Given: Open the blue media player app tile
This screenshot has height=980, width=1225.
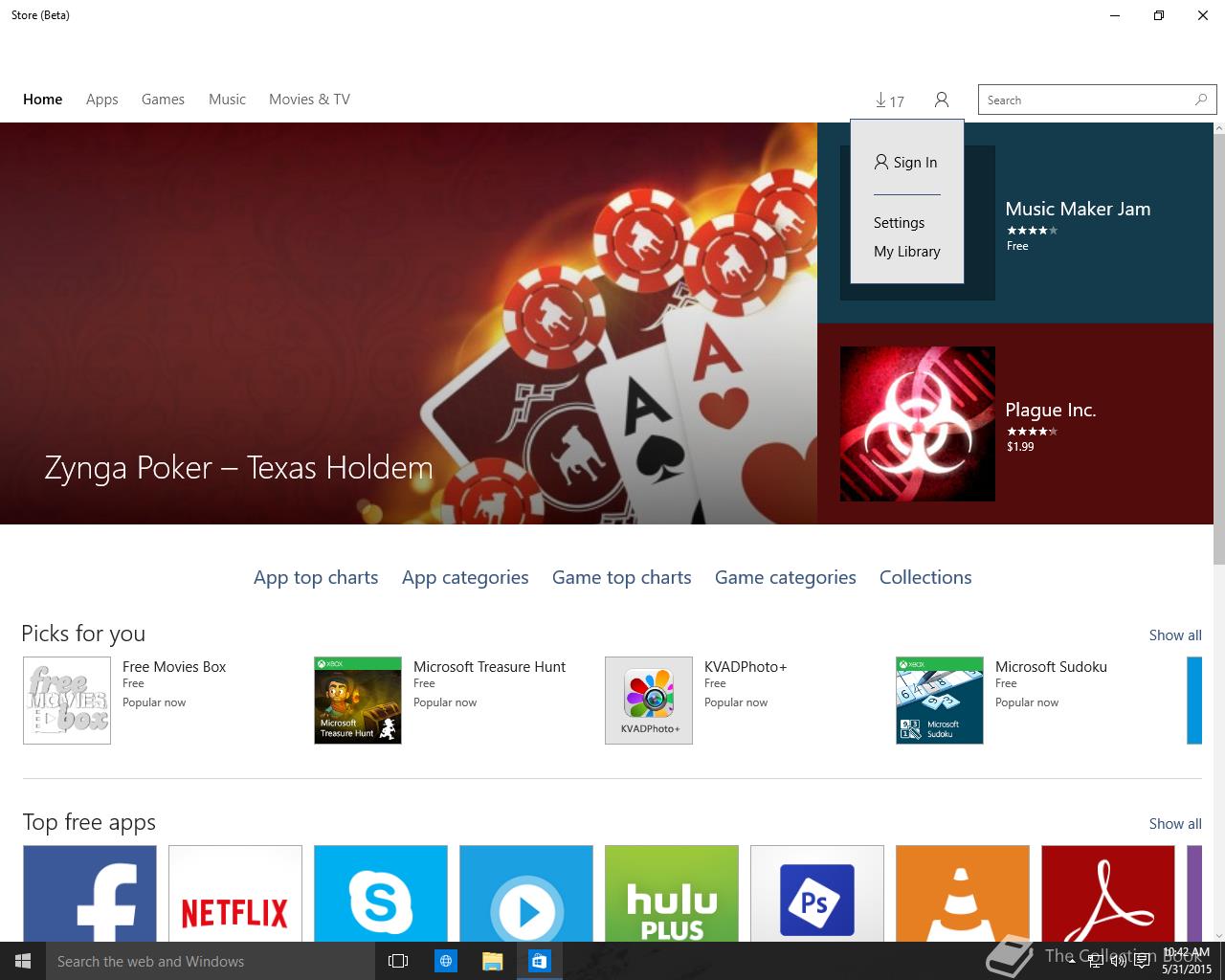Looking at the screenshot, I should point(526,893).
